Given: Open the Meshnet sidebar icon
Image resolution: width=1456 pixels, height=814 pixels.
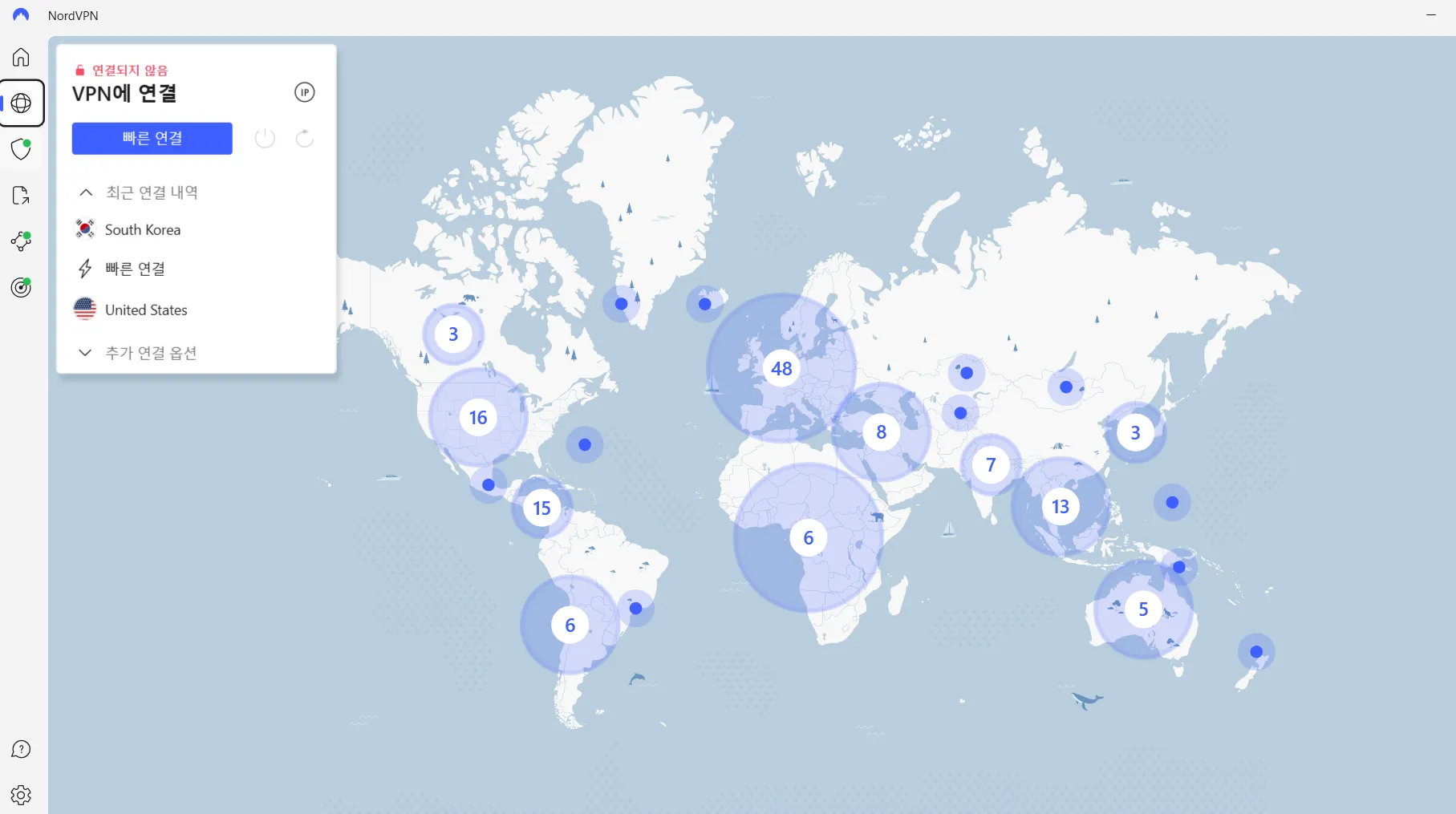Looking at the screenshot, I should click(x=21, y=241).
